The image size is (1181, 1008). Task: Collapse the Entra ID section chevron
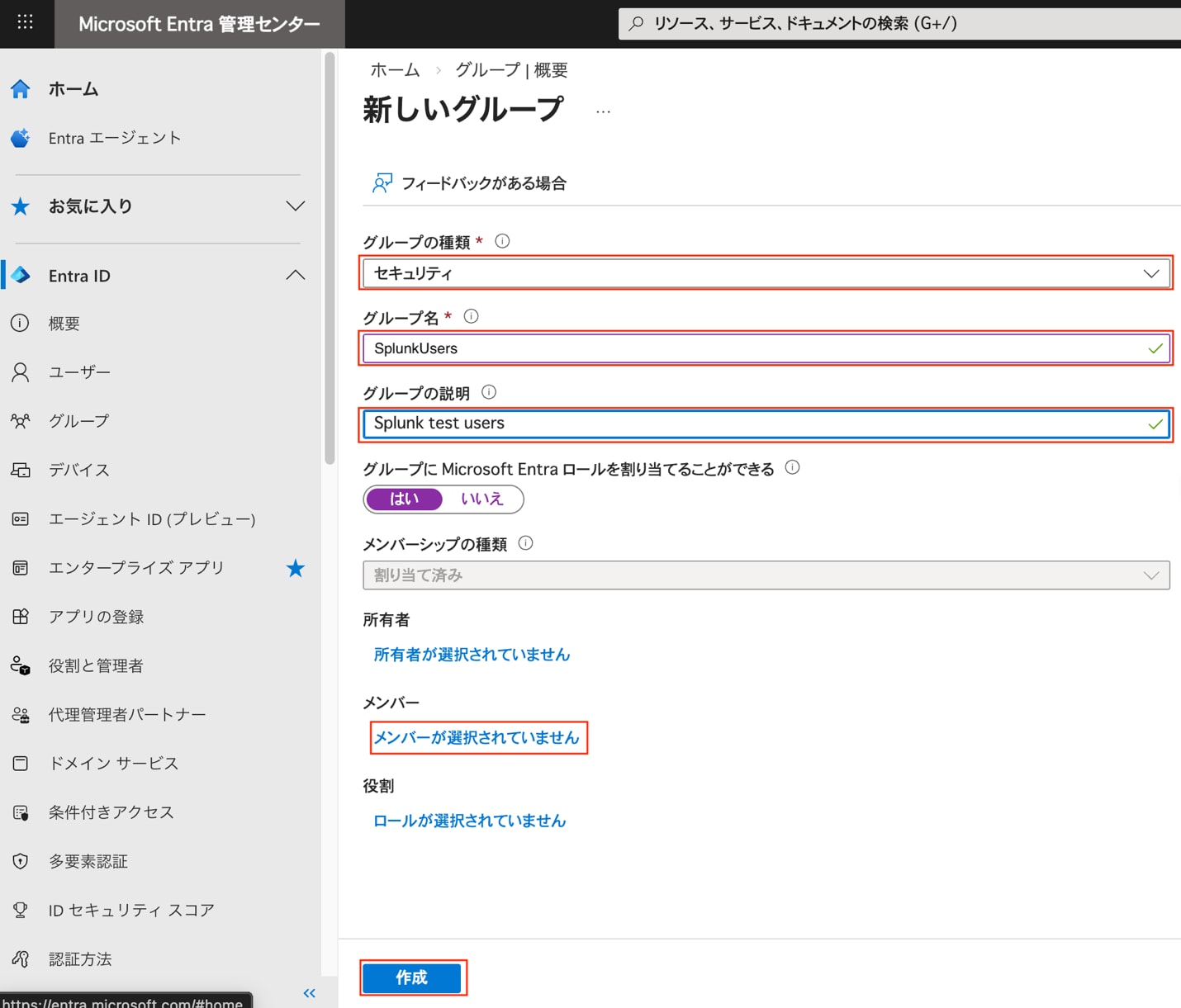pyautogui.click(x=295, y=275)
